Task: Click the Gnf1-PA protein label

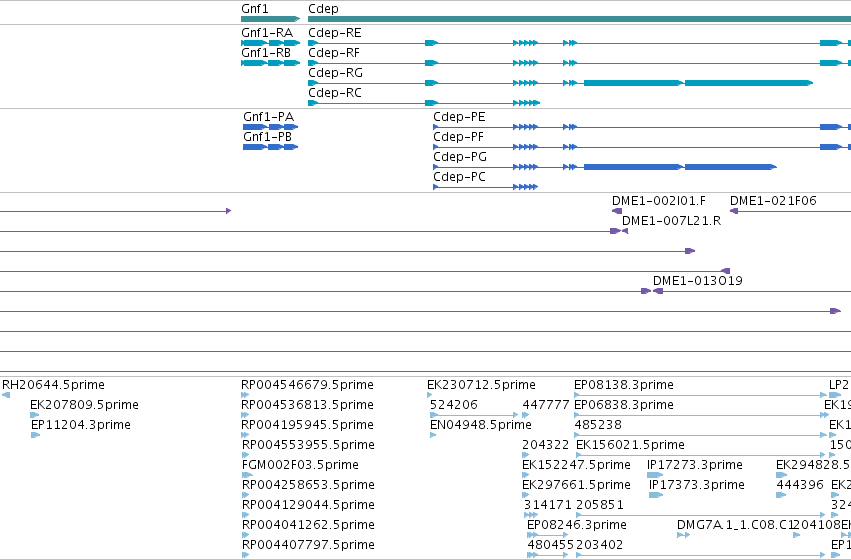Action: point(268,117)
